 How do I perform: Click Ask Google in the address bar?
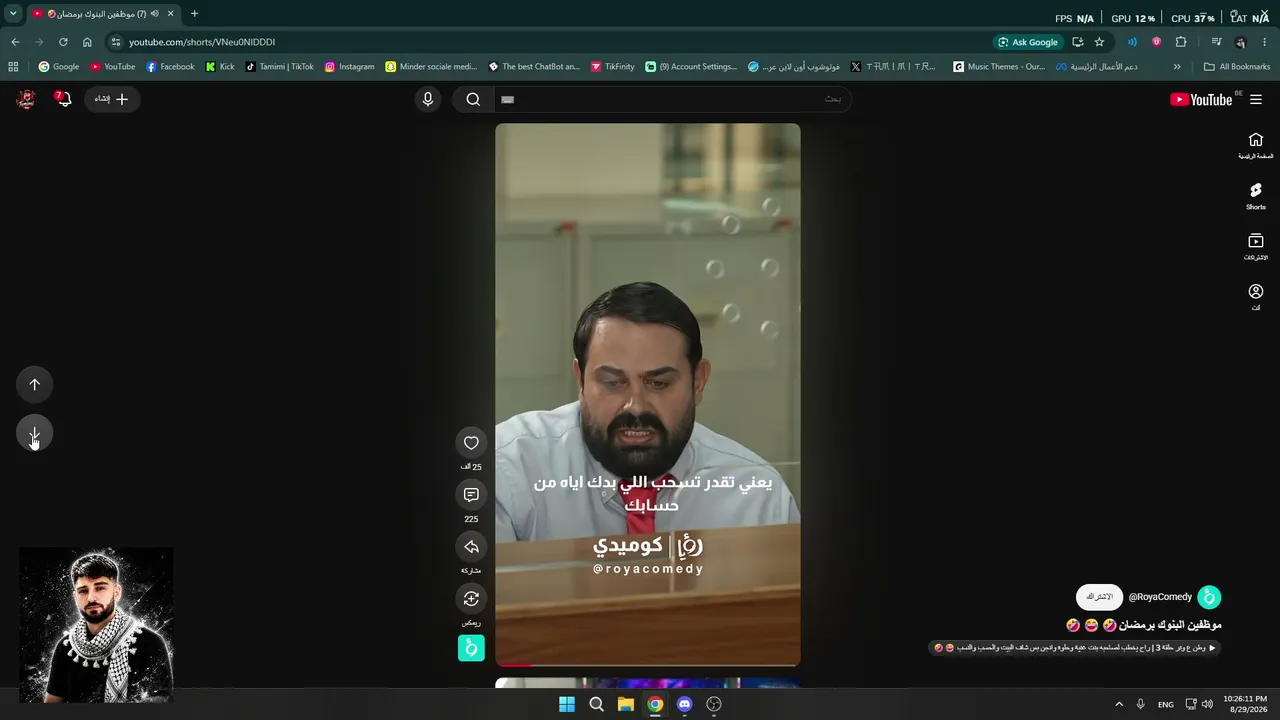coord(1027,42)
